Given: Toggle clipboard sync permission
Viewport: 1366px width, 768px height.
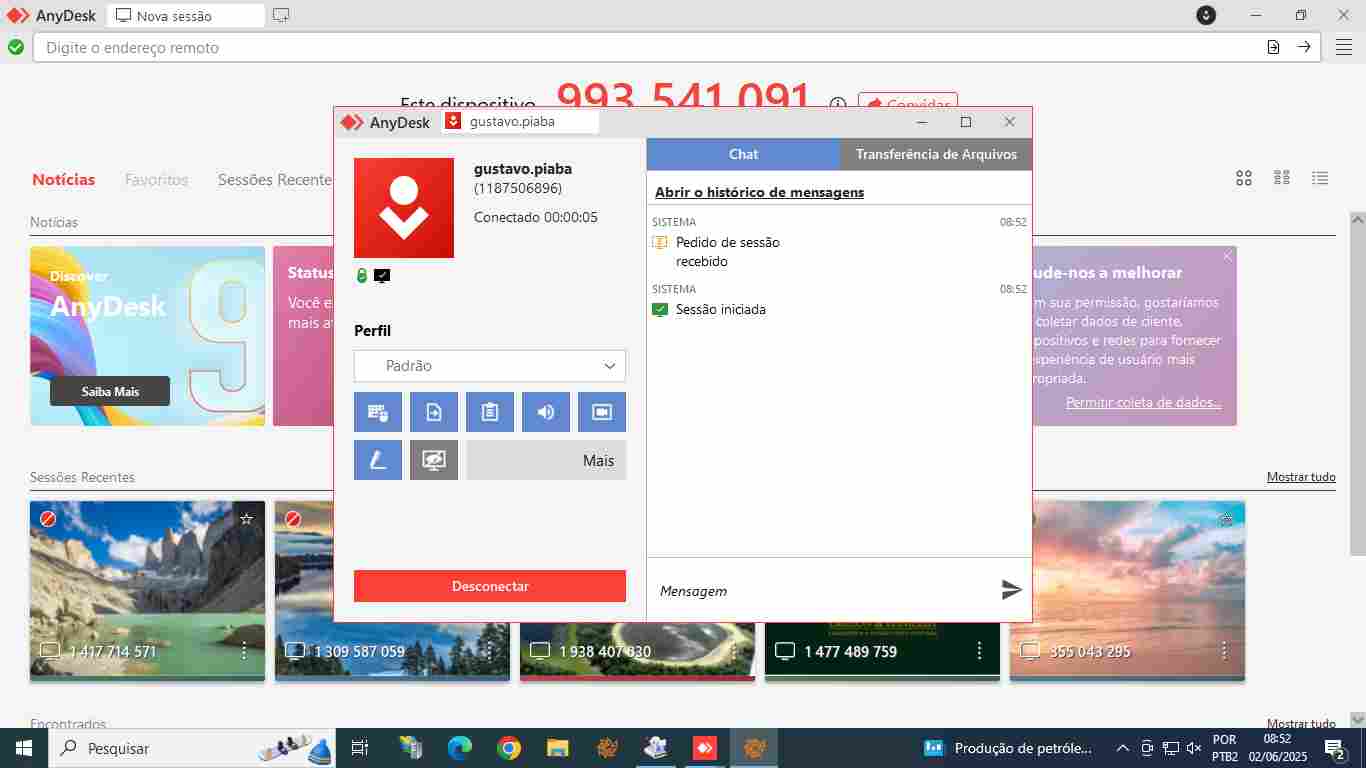Looking at the screenshot, I should tap(490, 412).
